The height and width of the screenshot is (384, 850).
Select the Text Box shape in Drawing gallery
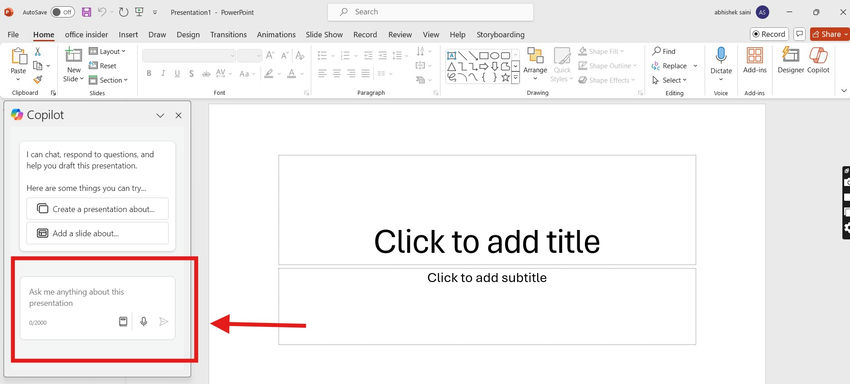pos(451,55)
